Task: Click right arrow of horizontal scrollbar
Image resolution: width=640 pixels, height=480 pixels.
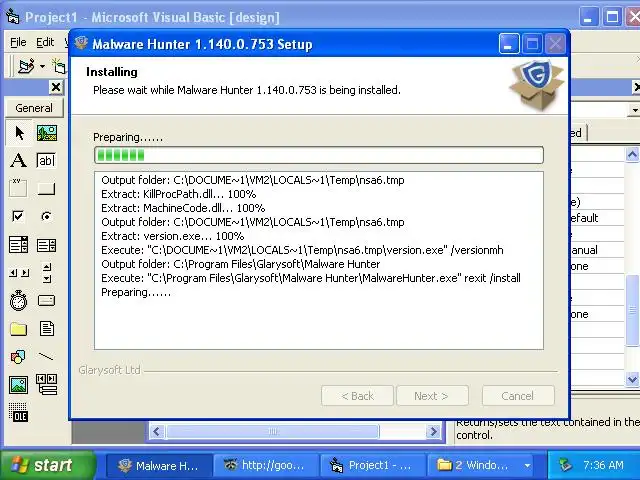Action: pyautogui.click(x=433, y=431)
